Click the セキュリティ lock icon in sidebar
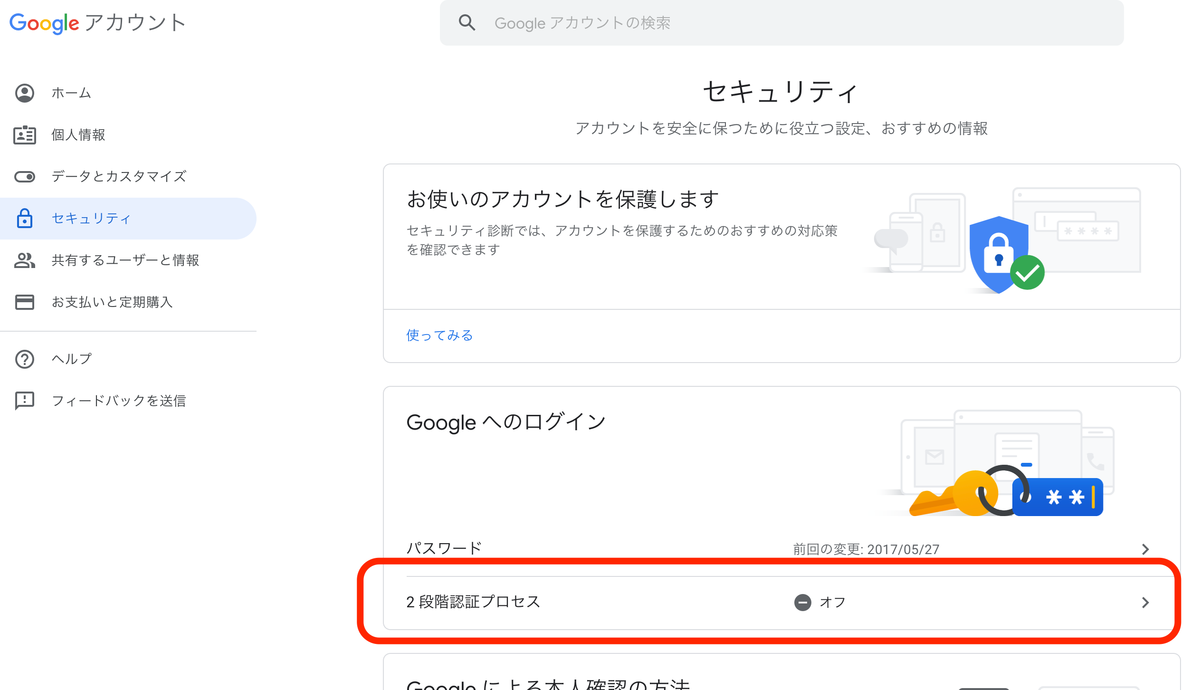Screen dimensions: 1200x690 click(x=25, y=218)
